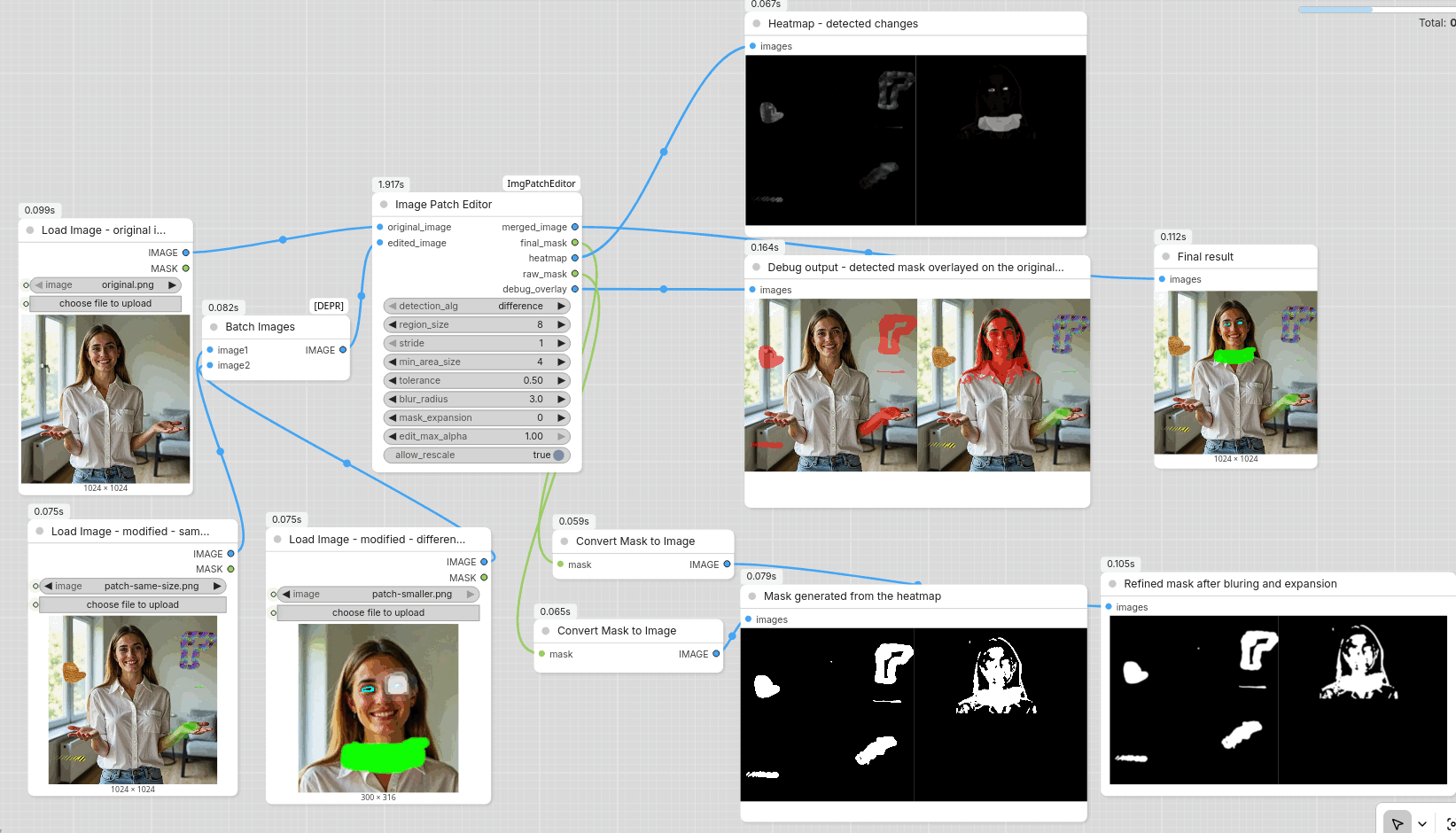This screenshot has width=1456, height=833.
Task: Click the Image Patch Editor node title
Action: [443, 205]
